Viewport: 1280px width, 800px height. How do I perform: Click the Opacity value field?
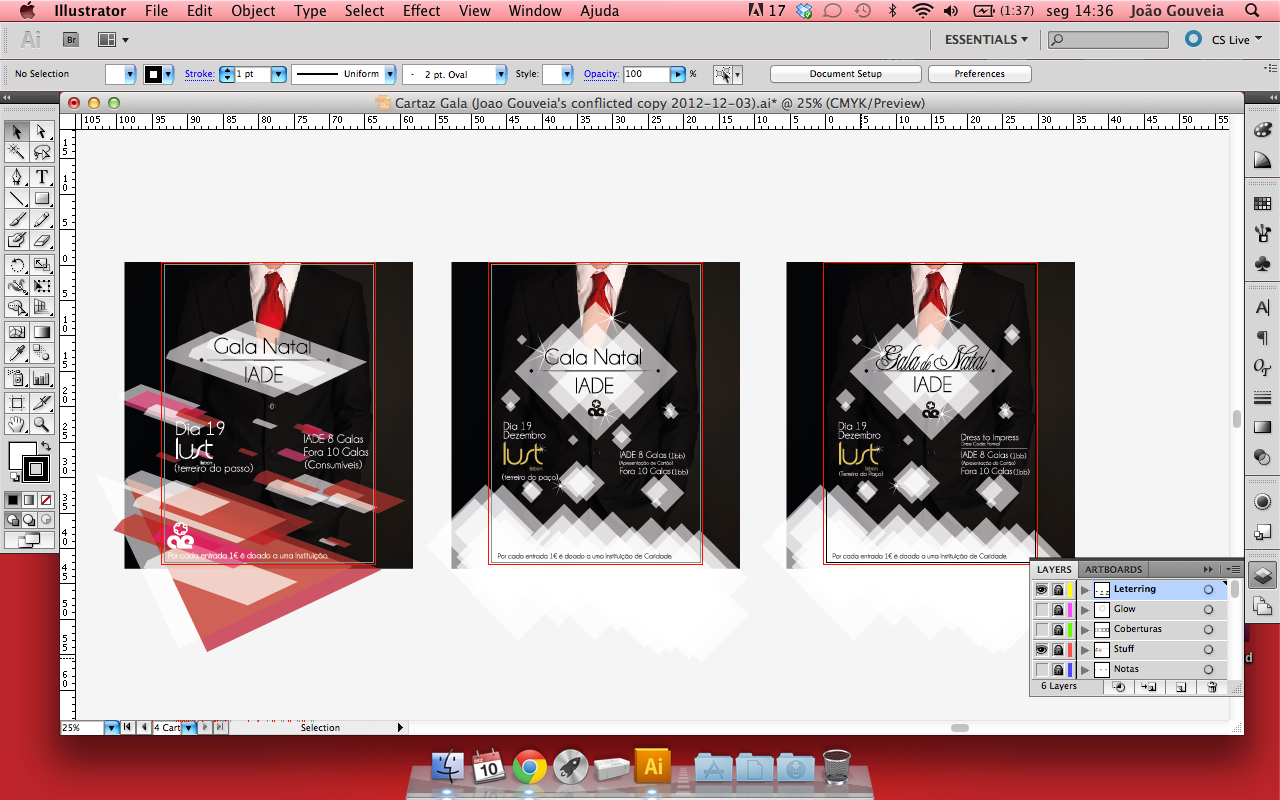(x=646, y=74)
